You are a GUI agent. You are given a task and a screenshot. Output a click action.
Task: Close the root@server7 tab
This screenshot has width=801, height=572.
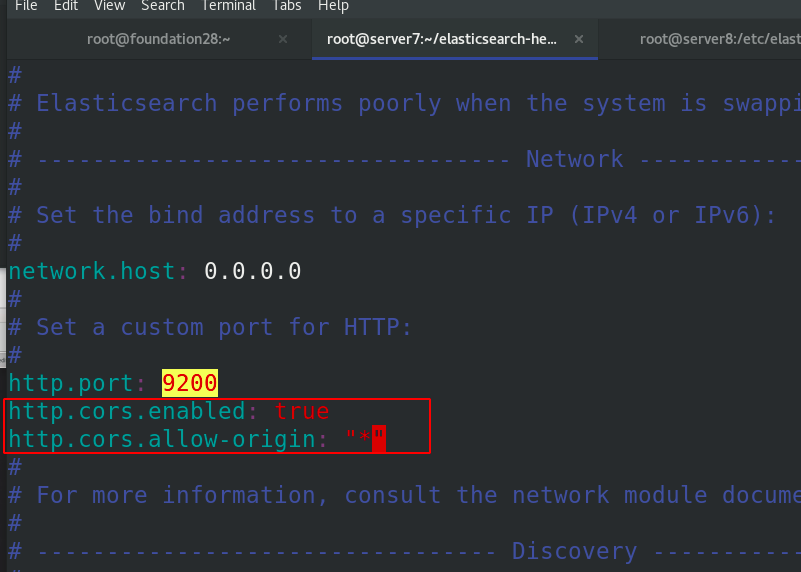coord(578,39)
